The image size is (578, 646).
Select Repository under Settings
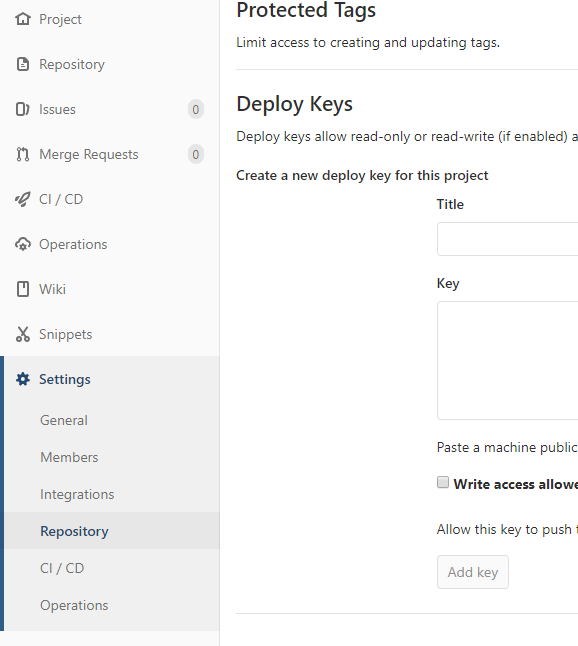[x=74, y=531]
